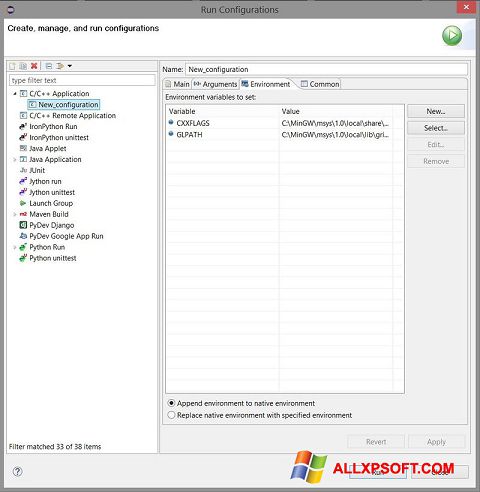Click the Select... button

(436, 128)
